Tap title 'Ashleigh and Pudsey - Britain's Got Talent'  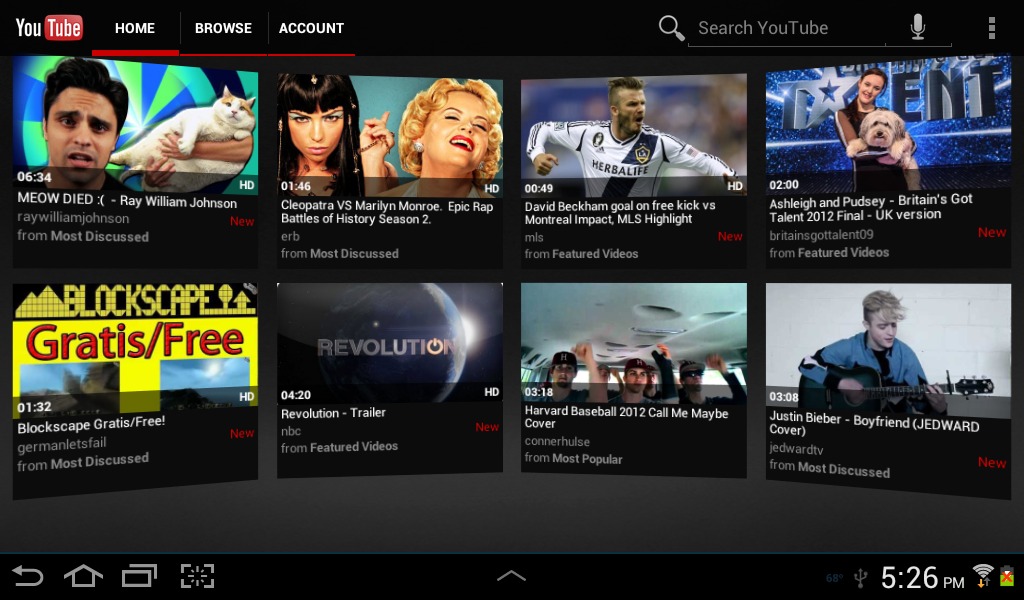pos(871,208)
